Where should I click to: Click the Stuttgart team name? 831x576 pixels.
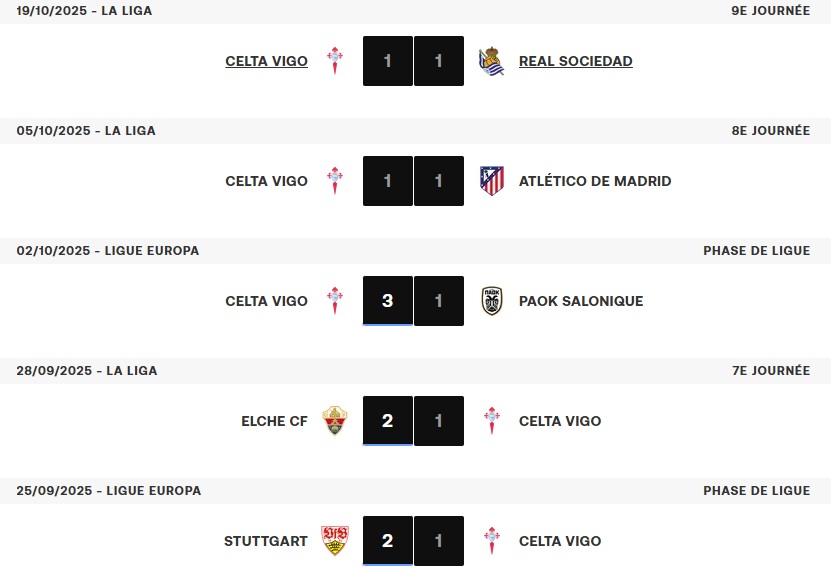click(266, 541)
